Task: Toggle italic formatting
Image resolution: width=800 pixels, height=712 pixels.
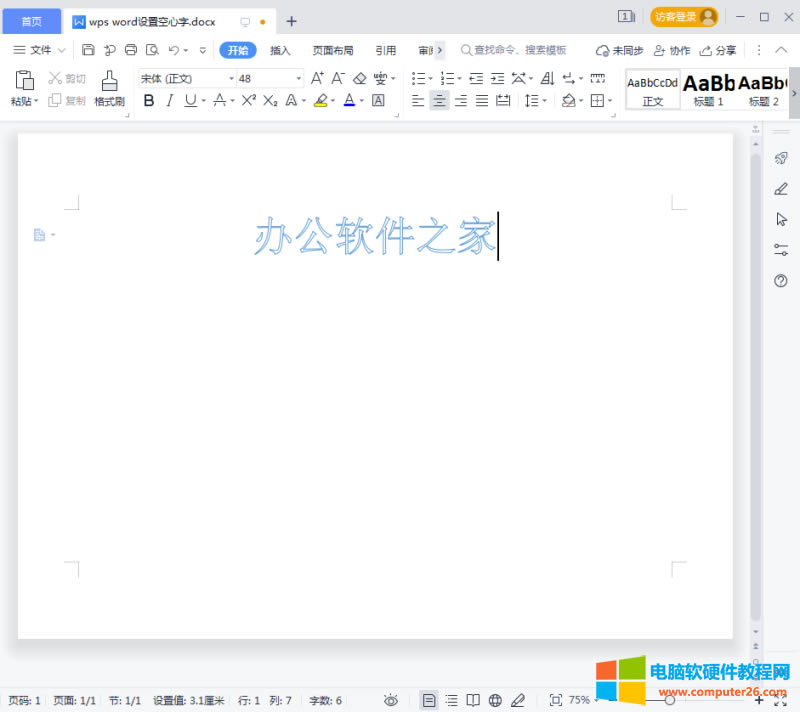Action: tap(170, 100)
